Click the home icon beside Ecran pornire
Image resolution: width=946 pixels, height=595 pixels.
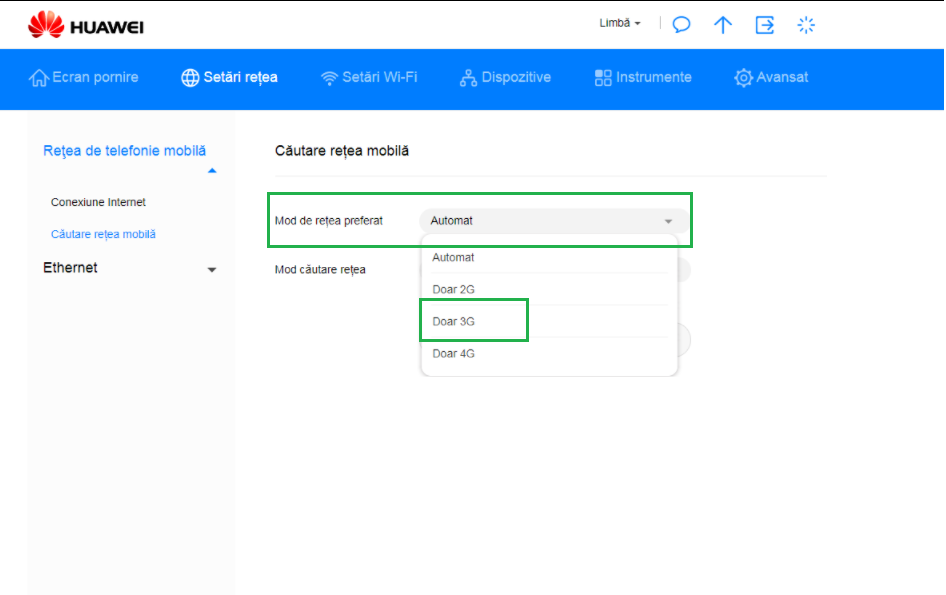(39, 78)
